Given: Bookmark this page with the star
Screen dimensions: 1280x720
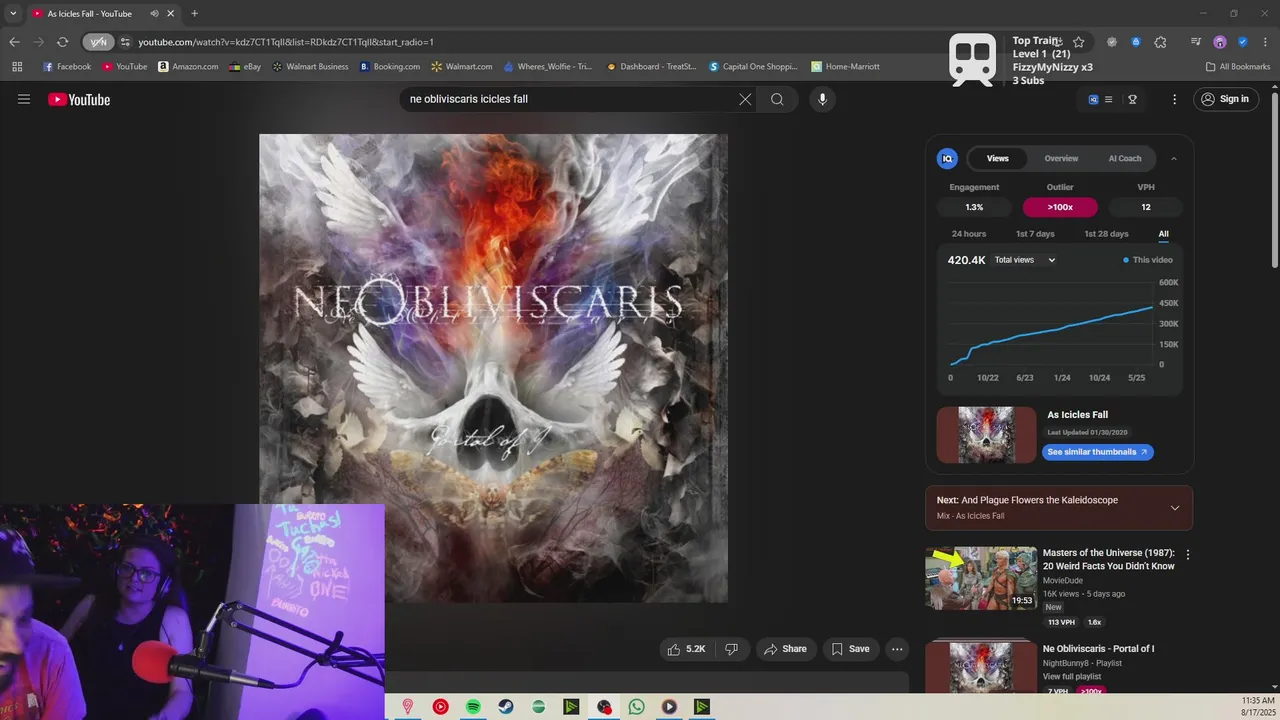Looking at the screenshot, I should coord(1078,42).
